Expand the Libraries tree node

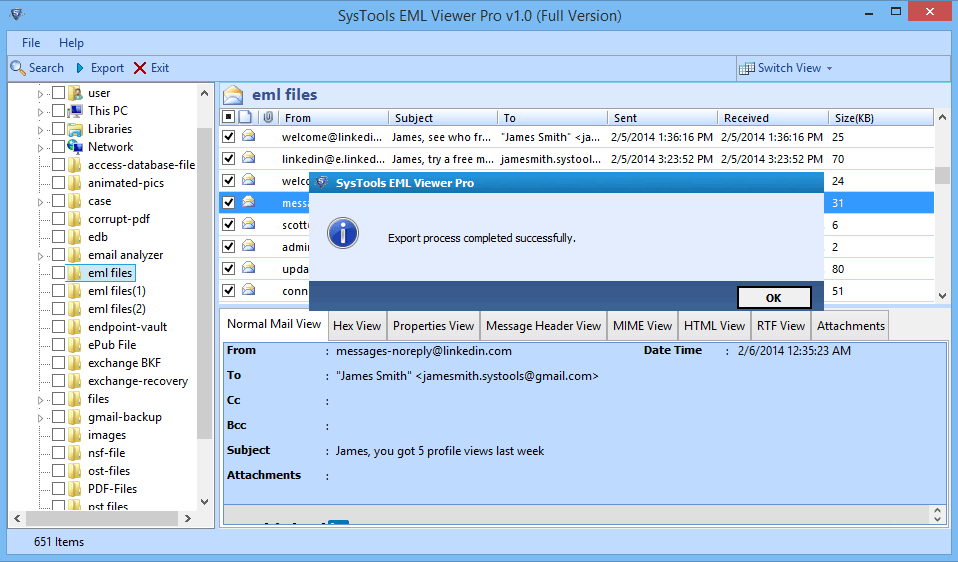pos(40,130)
